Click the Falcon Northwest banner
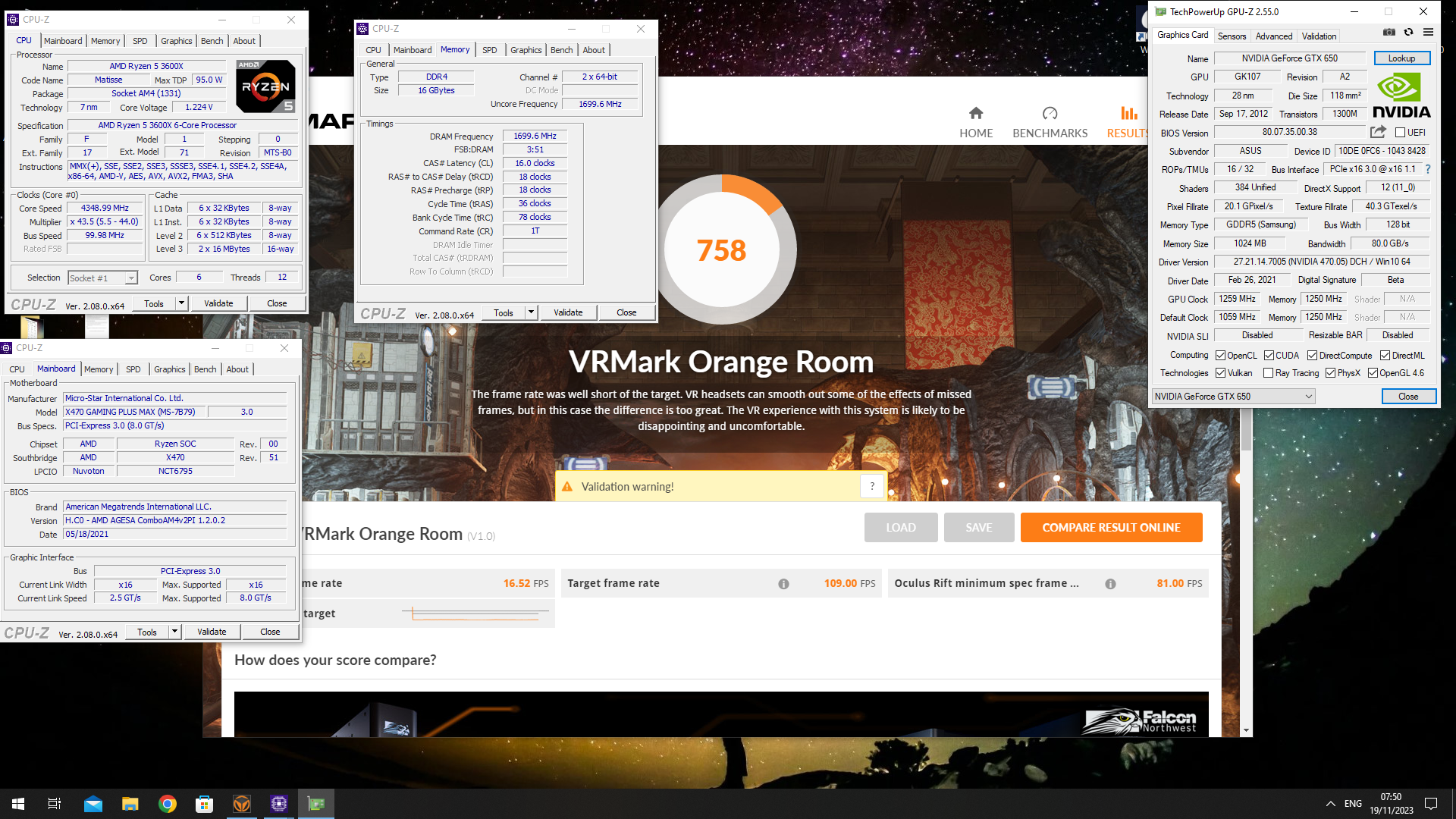The height and width of the screenshot is (819, 1456). click(x=721, y=714)
